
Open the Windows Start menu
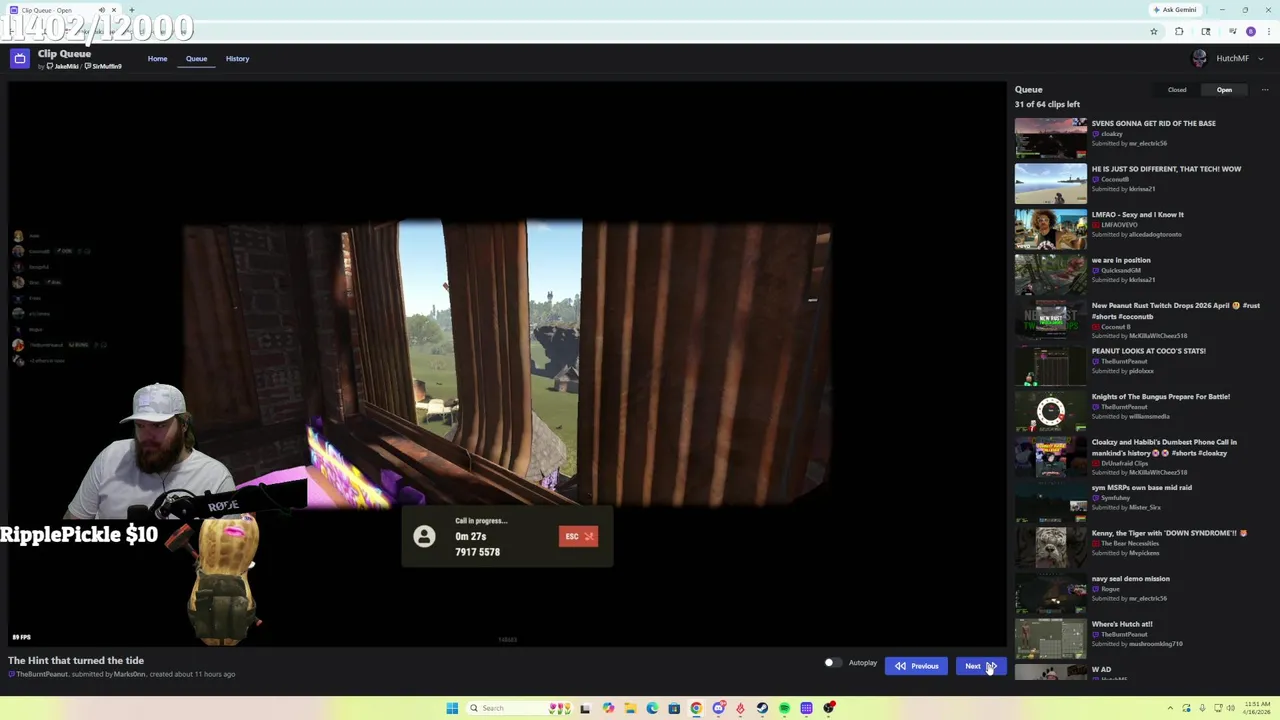[x=452, y=708]
